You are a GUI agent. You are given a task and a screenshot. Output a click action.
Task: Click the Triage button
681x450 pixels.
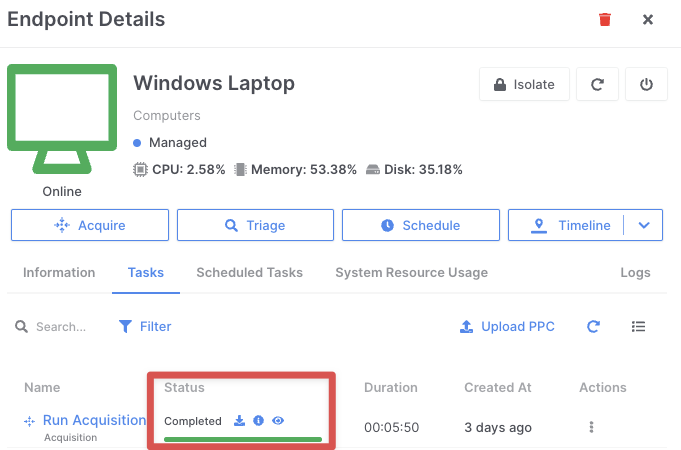point(255,226)
